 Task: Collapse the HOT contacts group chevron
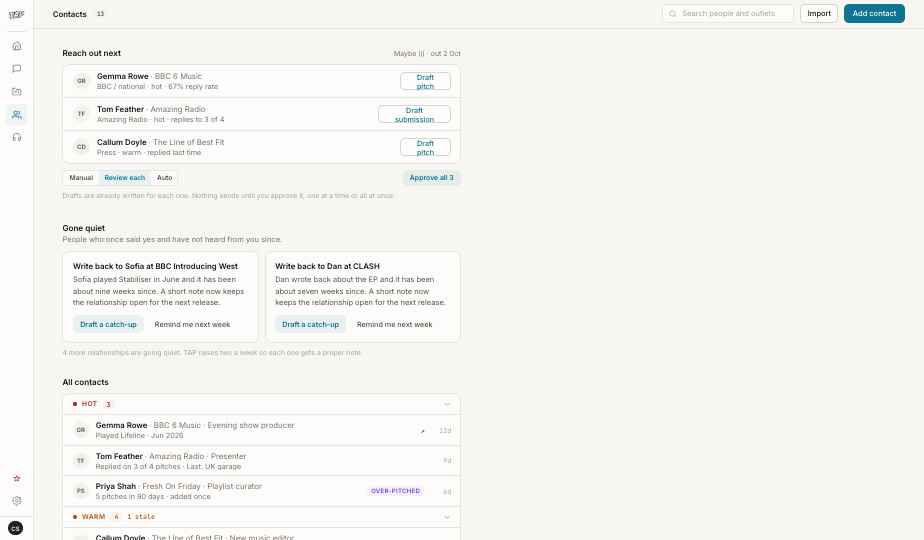pos(447,404)
